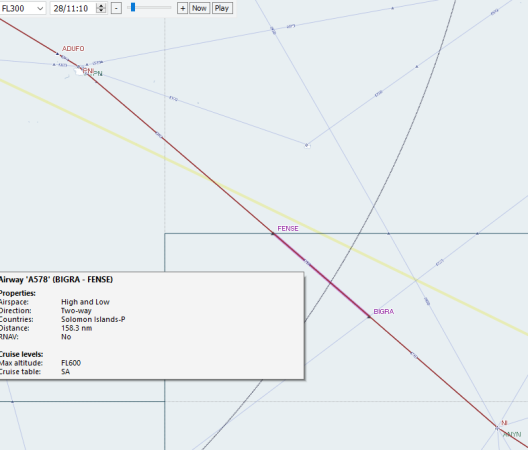Screen dimensions: 528x450
Task: Click the highlighted A578 segment between FENSE and BIGRA
Action: pyautogui.click(x=321, y=275)
